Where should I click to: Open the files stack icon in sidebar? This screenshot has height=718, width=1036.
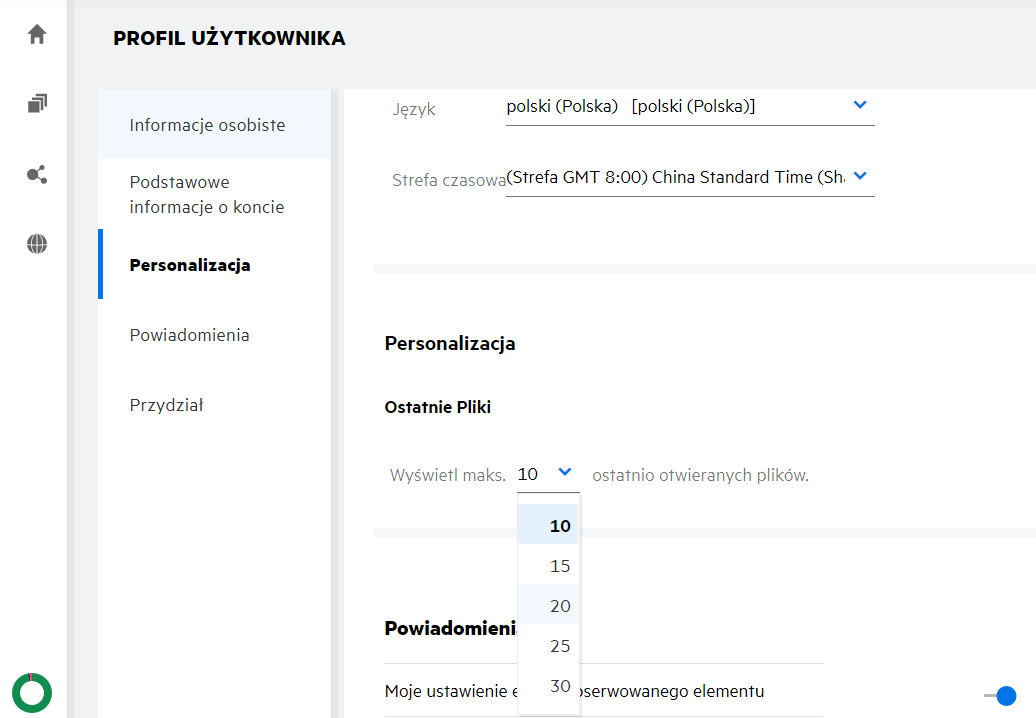click(x=37, y=104)
